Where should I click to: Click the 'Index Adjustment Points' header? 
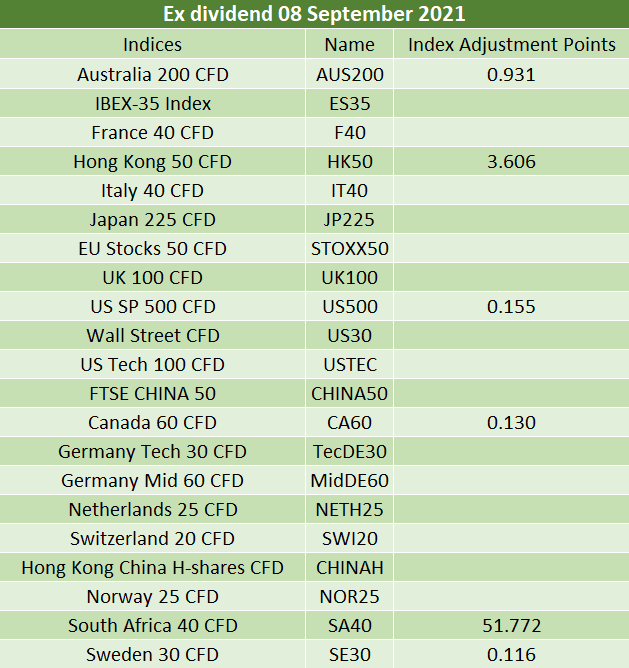pyautogui.click(x=511, y=44)
